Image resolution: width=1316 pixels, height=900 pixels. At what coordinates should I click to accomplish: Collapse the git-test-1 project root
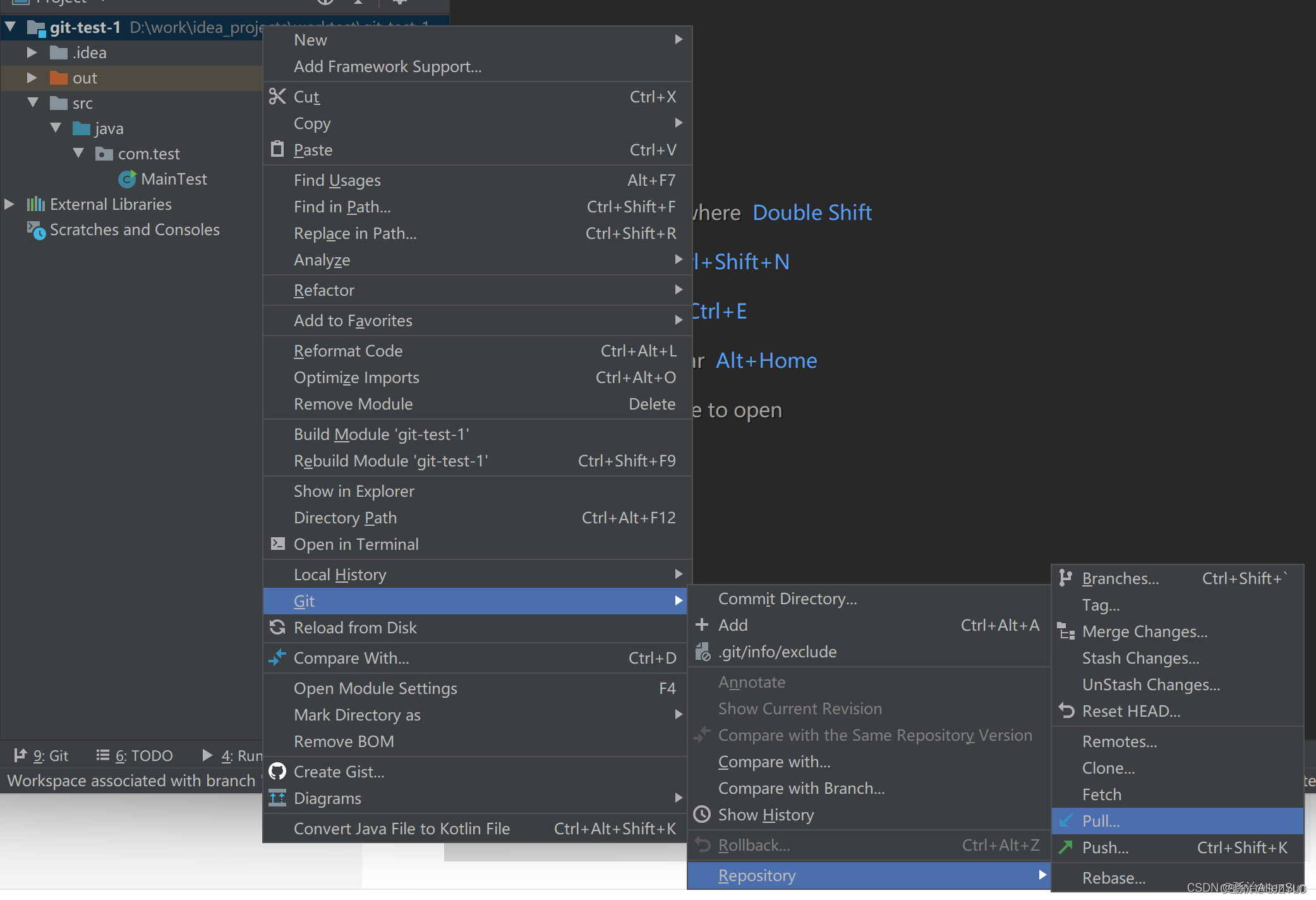(11, 27)
